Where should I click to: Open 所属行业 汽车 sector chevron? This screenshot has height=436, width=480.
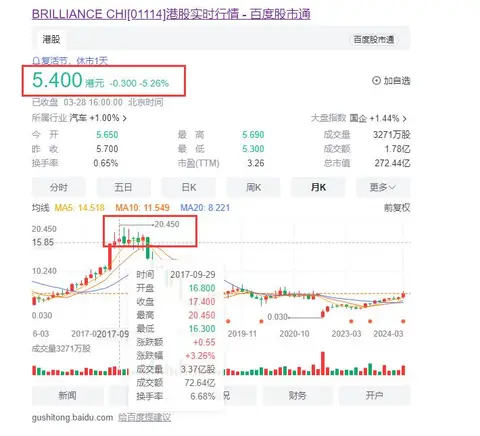click(125, 118)
